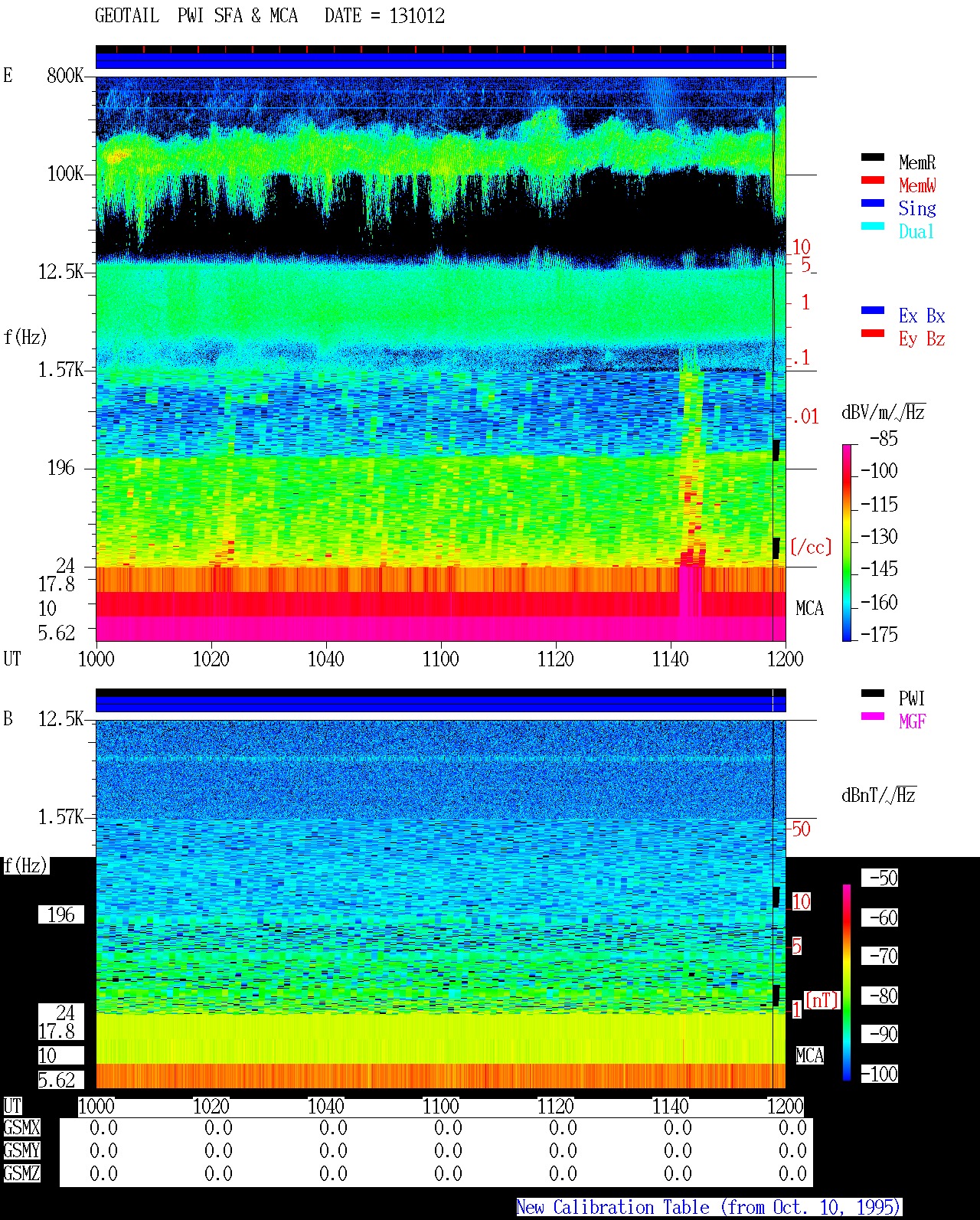
Task: Click the MCA label beside E panel
Action: tap(809, 609)
